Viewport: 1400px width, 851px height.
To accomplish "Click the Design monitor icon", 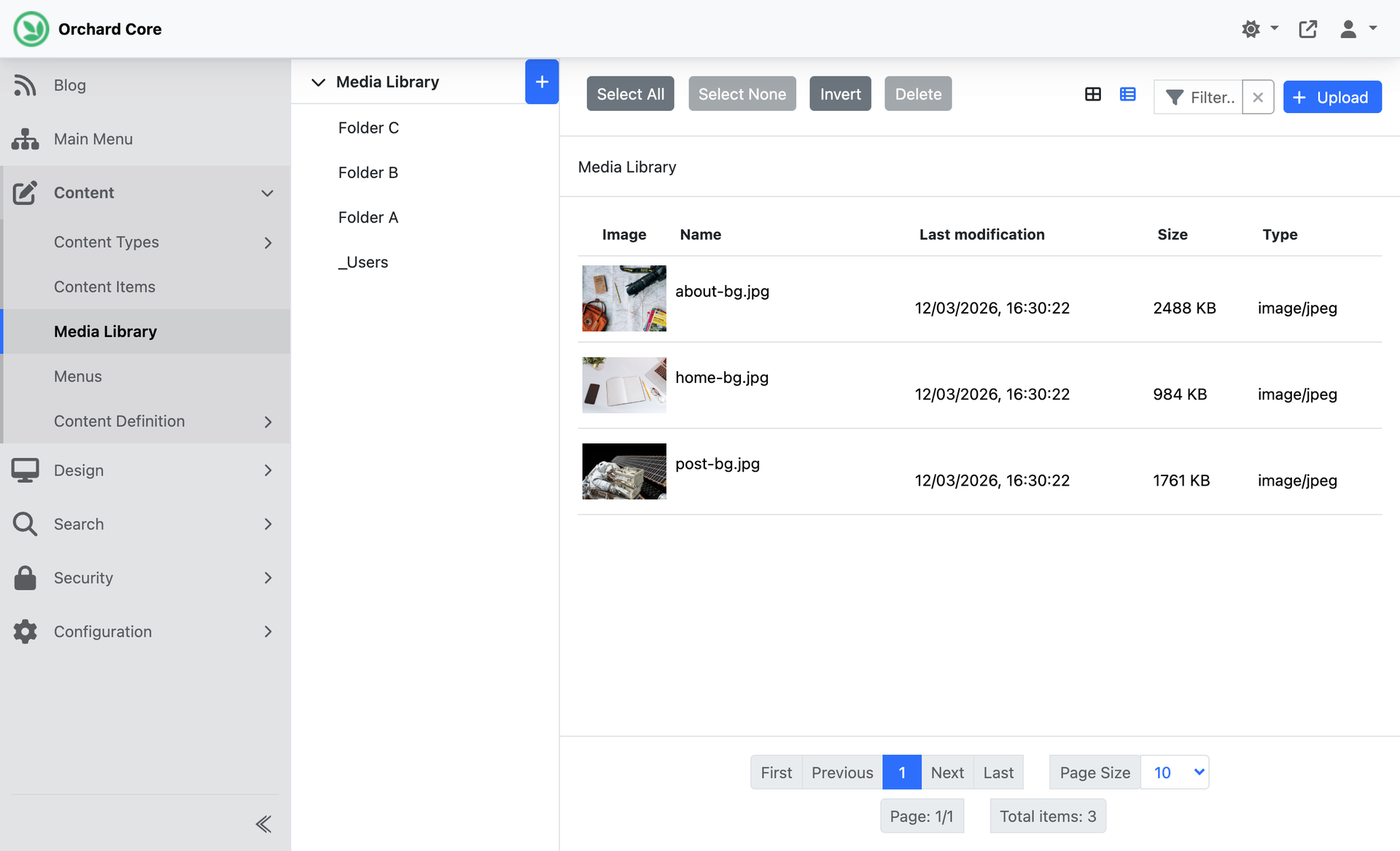I will (x=25, y=470).
